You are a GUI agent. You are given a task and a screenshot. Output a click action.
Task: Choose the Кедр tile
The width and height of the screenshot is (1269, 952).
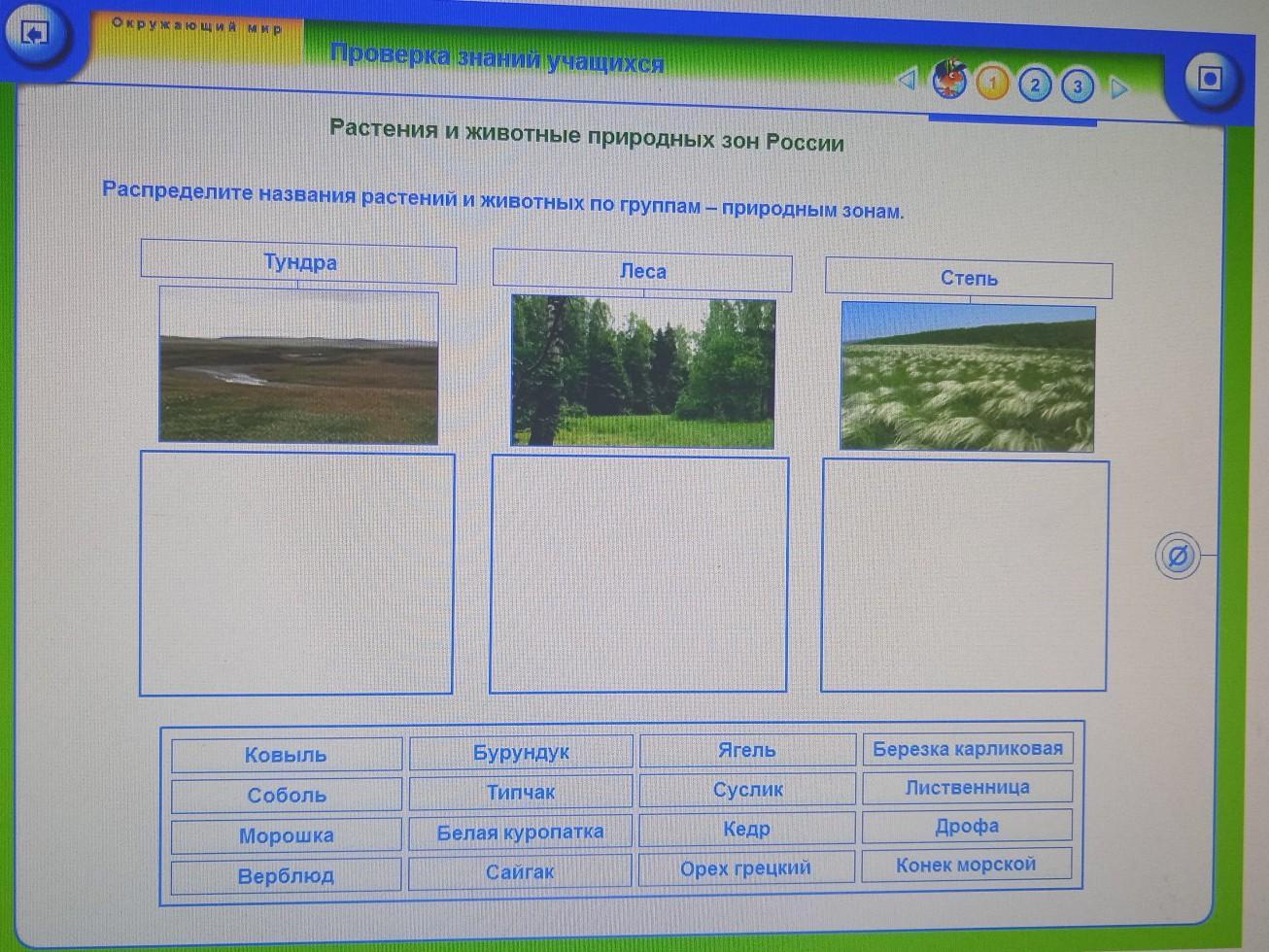747,829
